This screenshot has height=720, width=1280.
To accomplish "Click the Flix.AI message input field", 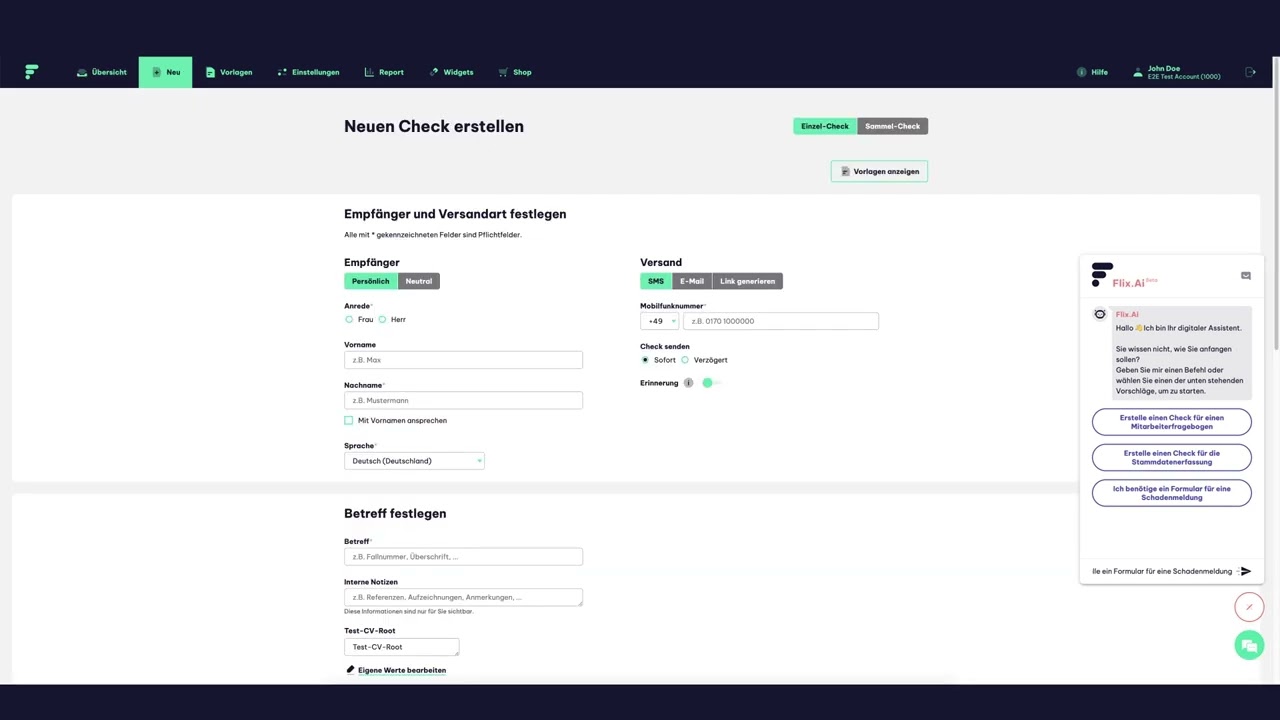I will [1163, 571].
